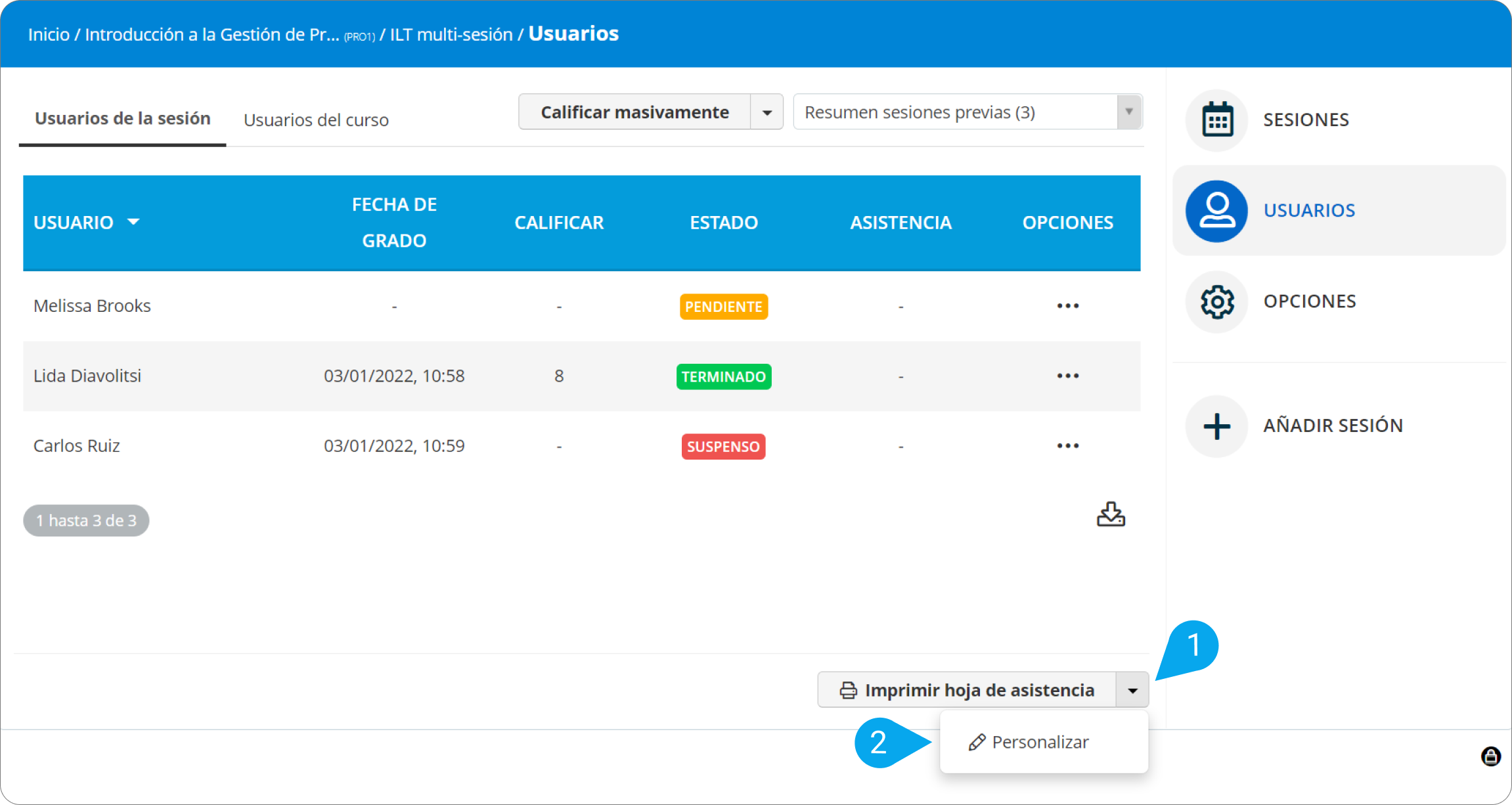
Task: Go to Inicio in the breadcrumb
Action: coord(49,34)
